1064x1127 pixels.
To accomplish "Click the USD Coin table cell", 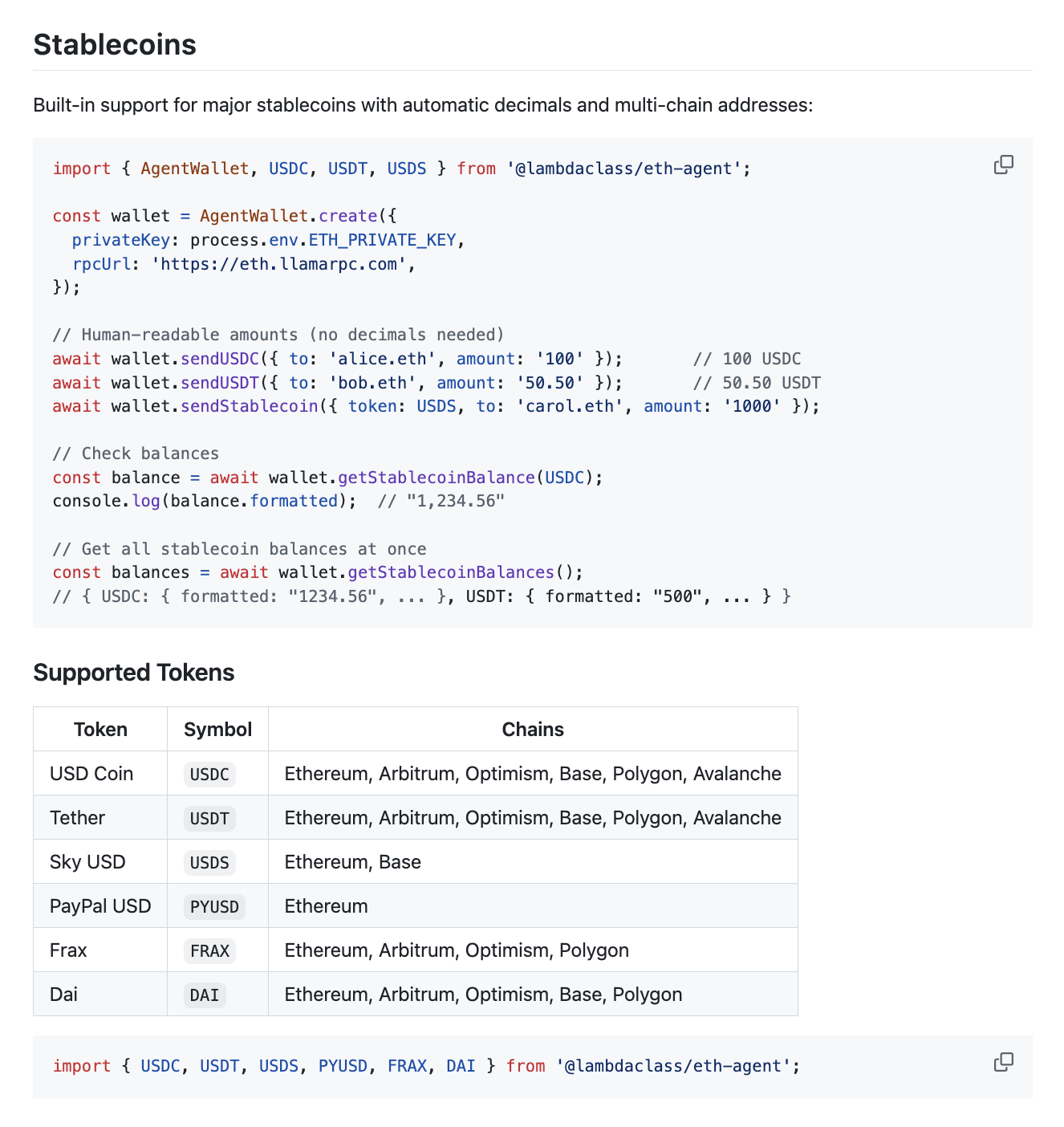I will click(91, 774).
